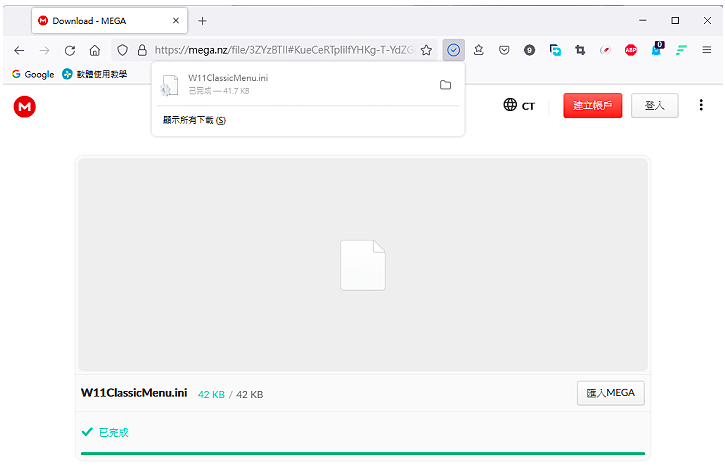
Task: Open the bookmarks tray icon in the toolbar
Action: click(x=479, y=50)
